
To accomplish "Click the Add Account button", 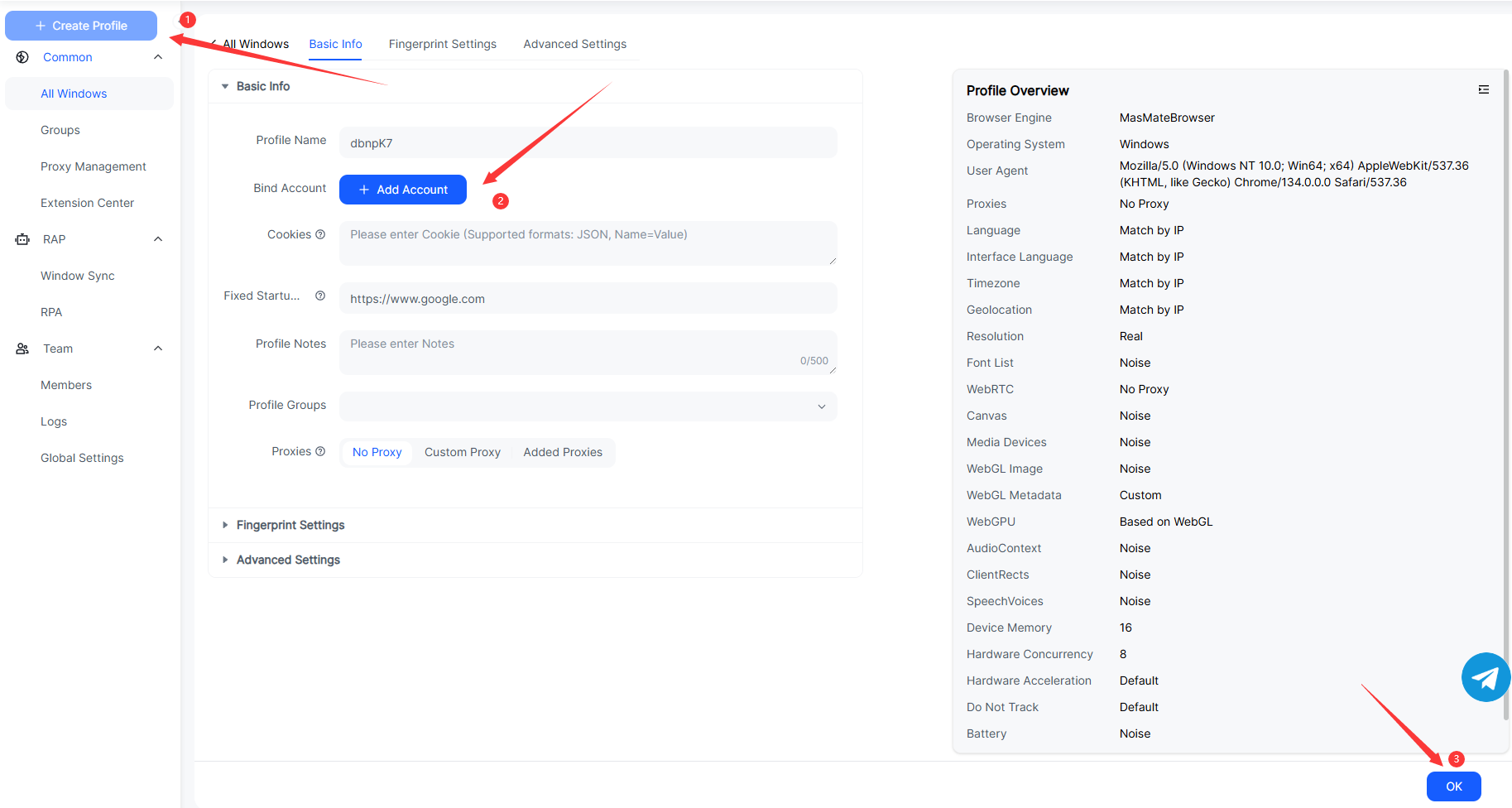I will (403, 190).
